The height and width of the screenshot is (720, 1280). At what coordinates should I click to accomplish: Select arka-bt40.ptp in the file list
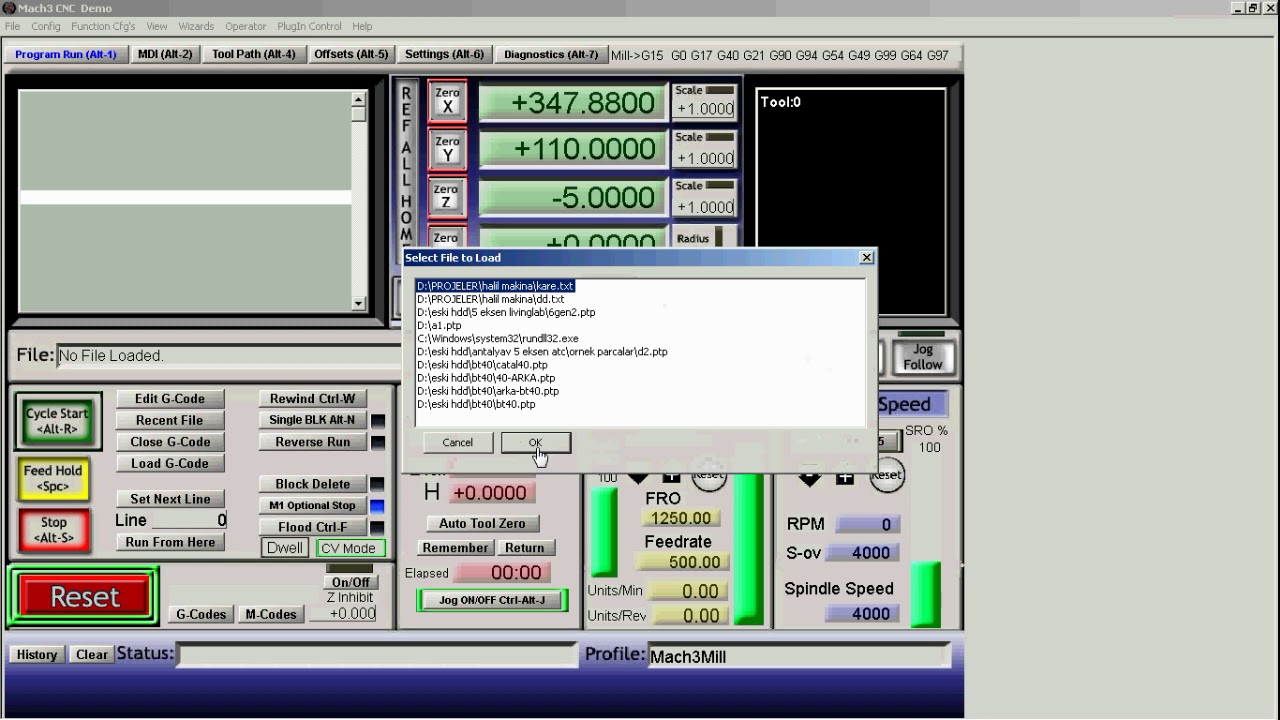[488, 391]
